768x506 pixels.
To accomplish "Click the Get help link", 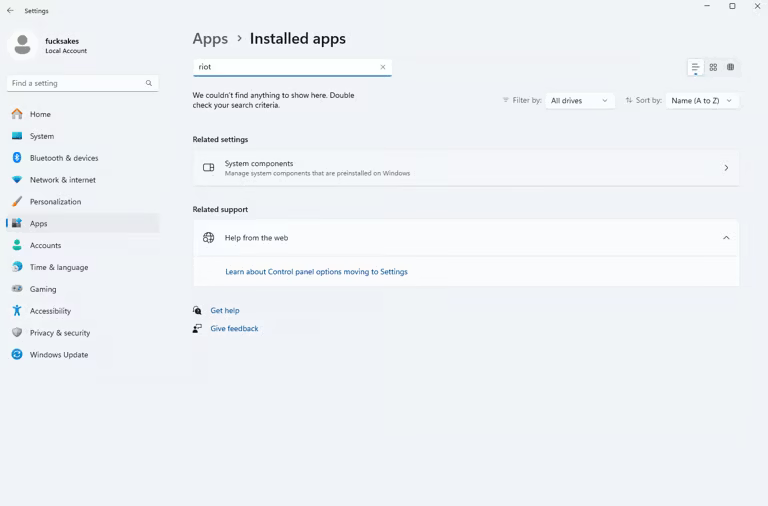I will (225, 310).
